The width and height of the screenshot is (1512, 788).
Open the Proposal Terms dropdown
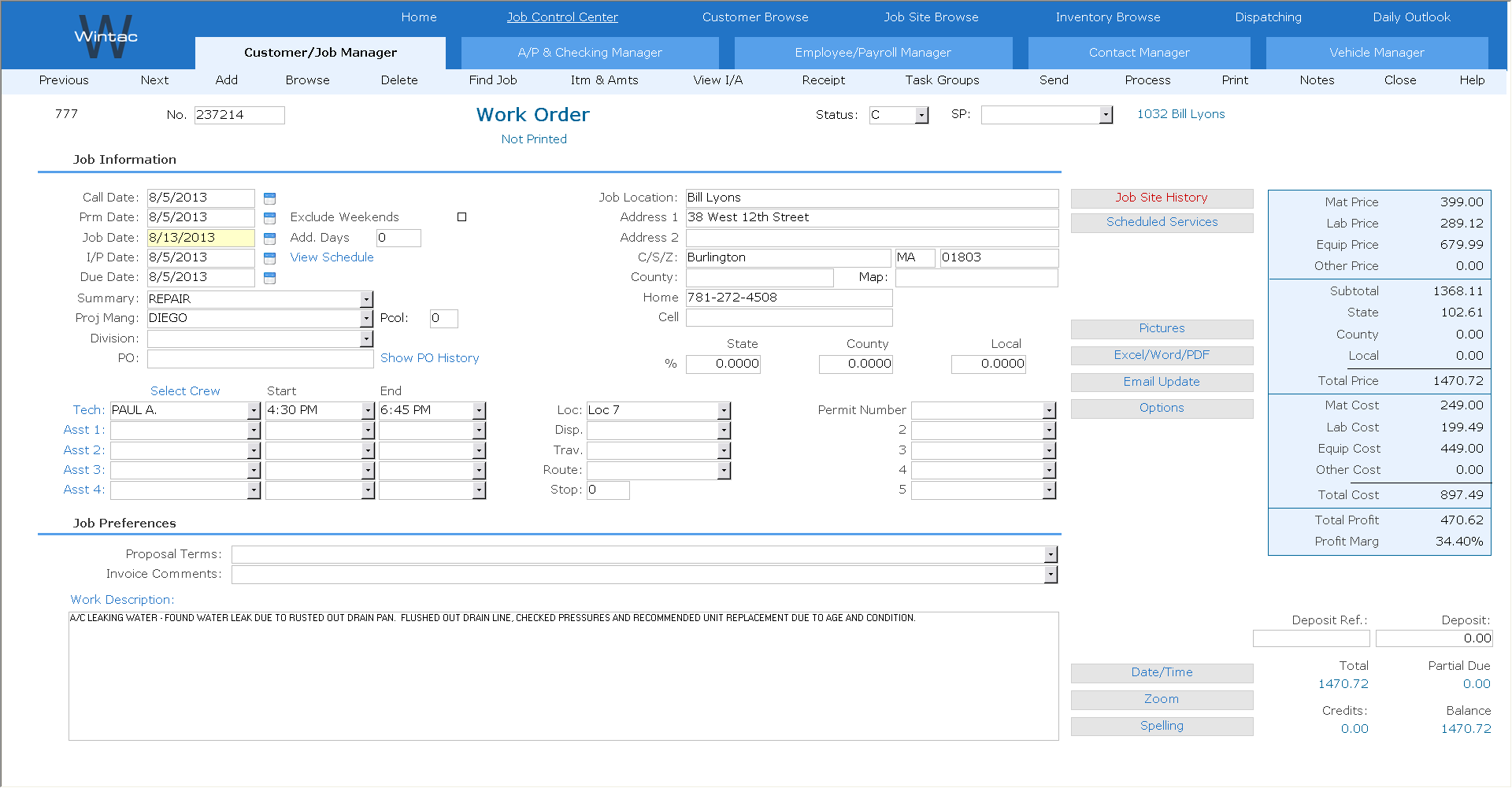coord(1051,555)
